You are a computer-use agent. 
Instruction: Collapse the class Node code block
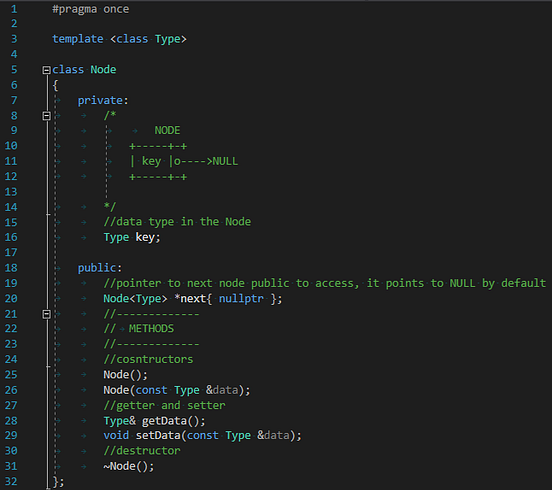[46, 70]
